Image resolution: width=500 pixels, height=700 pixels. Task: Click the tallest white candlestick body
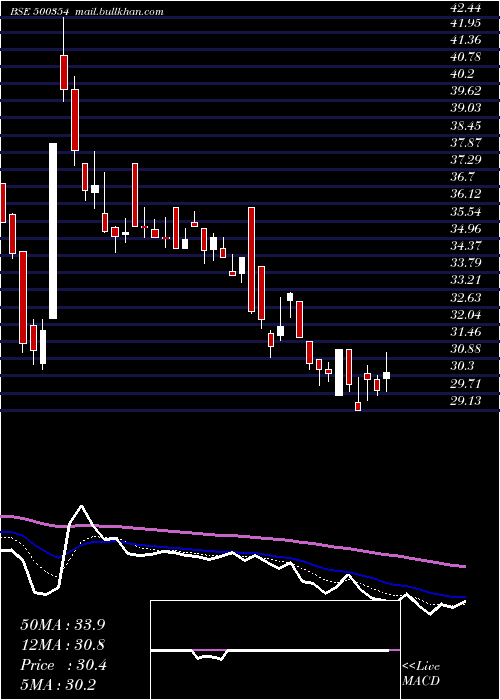[53, 231]
